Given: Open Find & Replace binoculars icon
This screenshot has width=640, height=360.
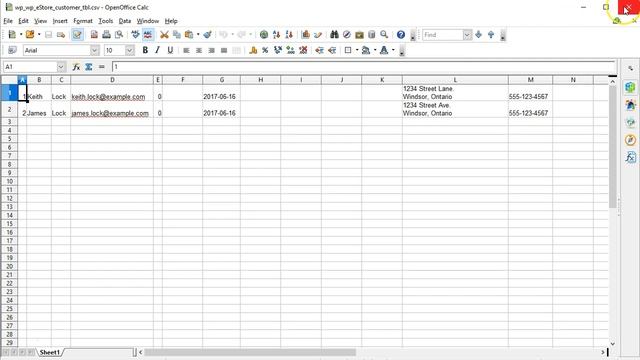Looking at the screenshot, I should click(334, 35).
